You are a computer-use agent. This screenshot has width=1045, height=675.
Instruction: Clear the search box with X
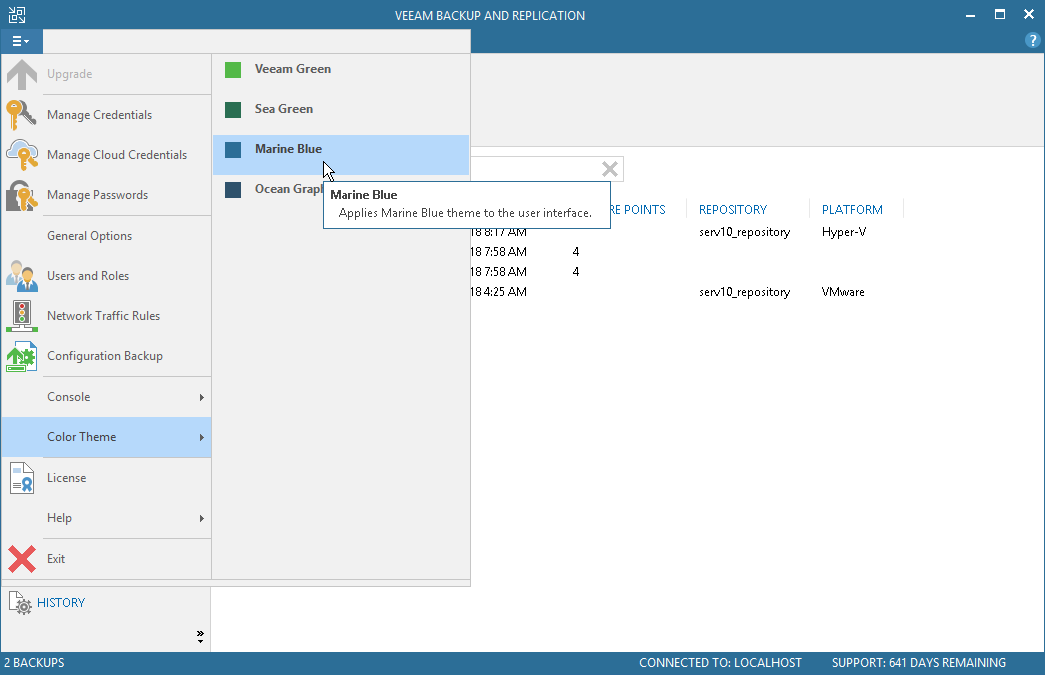point(610,169)
